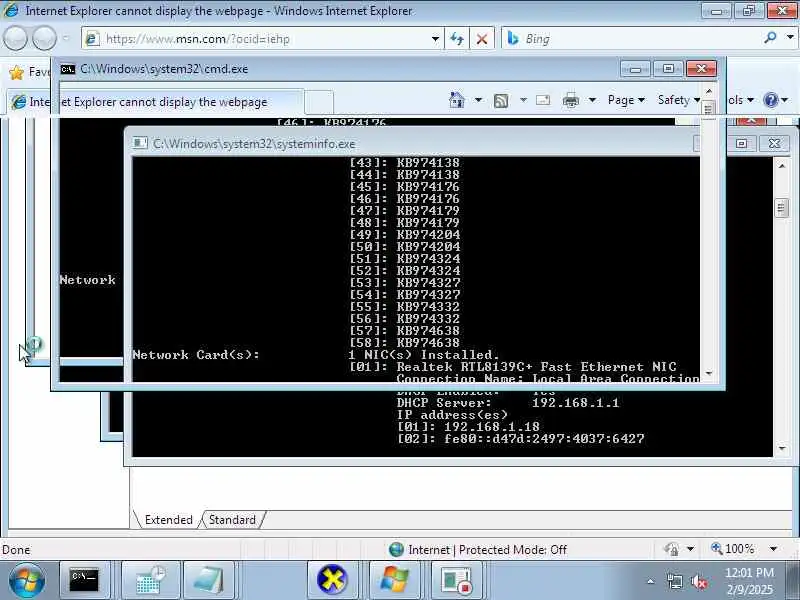Viewport: 800px width, 600px height.
Task: Open a new blank tab
Action: coord(319,102)
